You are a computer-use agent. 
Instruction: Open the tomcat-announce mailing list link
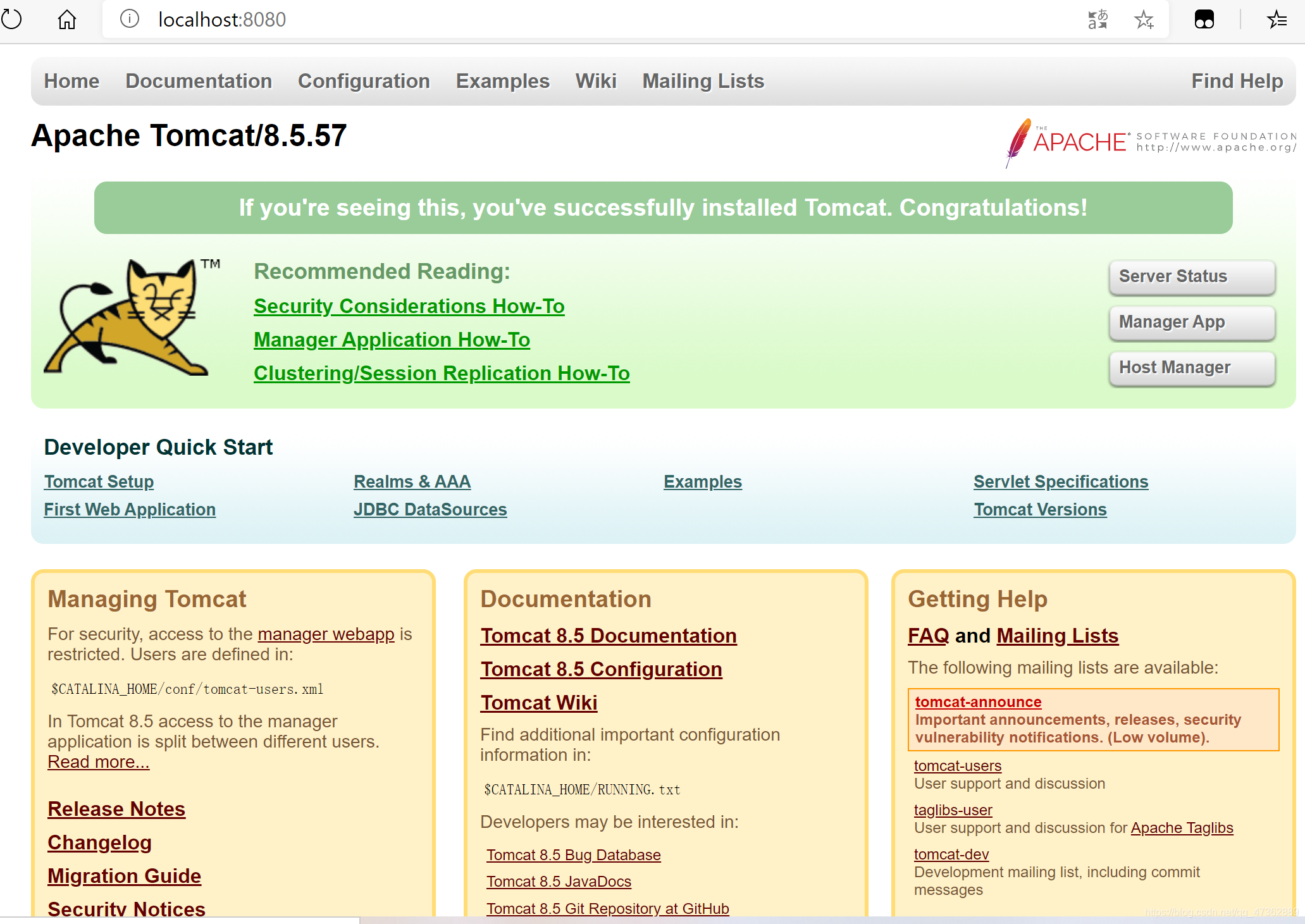(x=978, y=701)
